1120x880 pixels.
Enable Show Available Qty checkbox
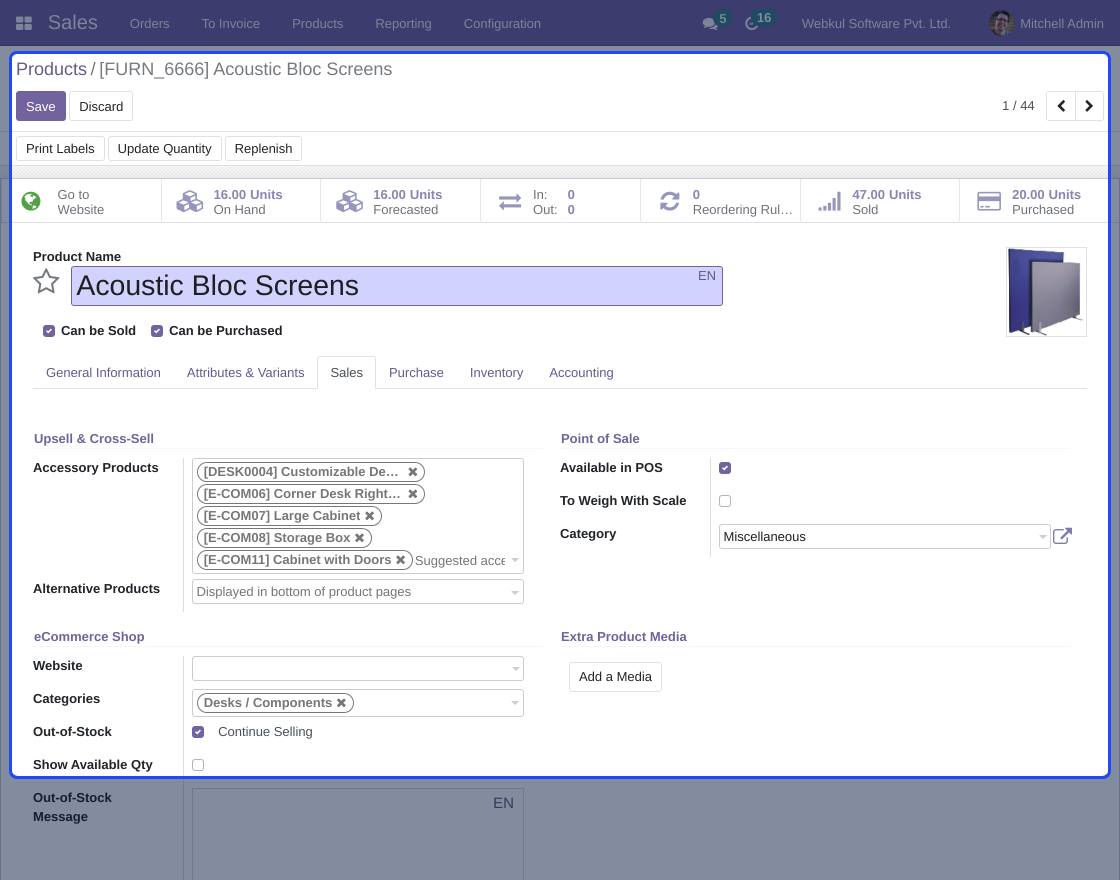pyautogui.click(x=198, y=765)
